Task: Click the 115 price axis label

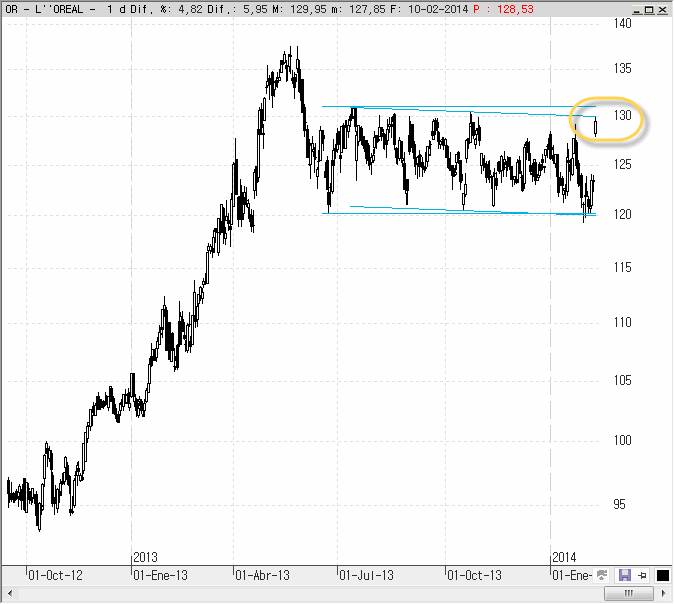Action: 622,267
